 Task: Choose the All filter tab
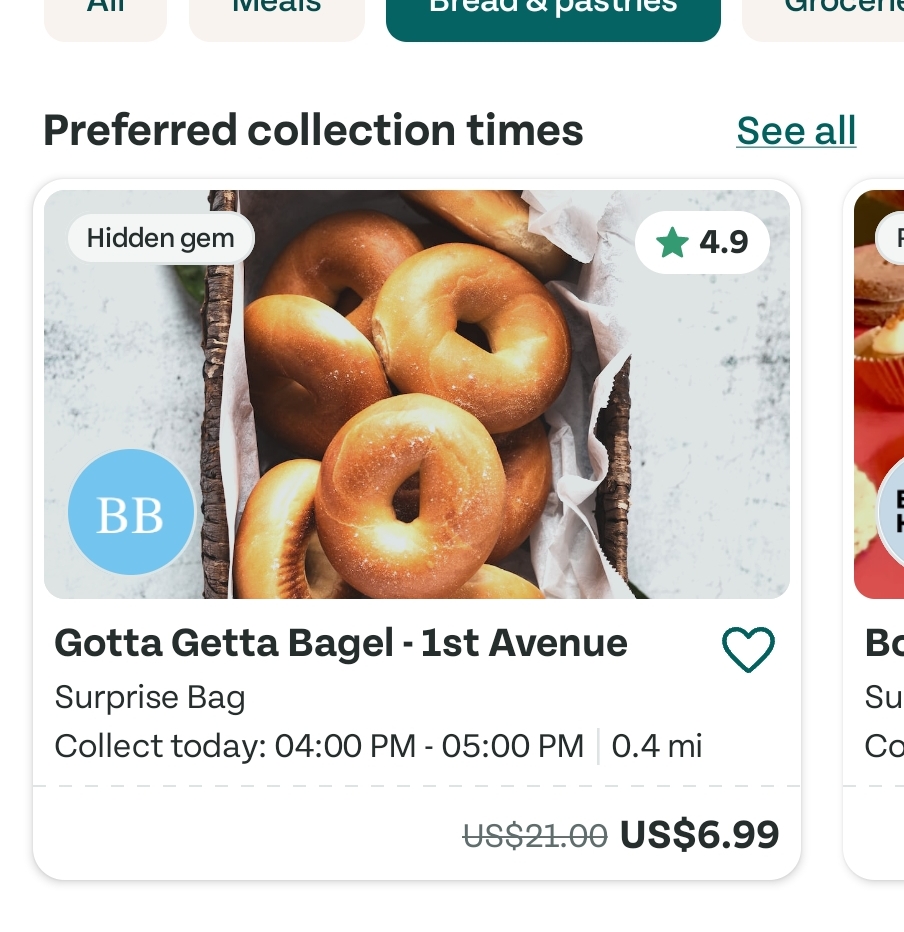point(105,13)
